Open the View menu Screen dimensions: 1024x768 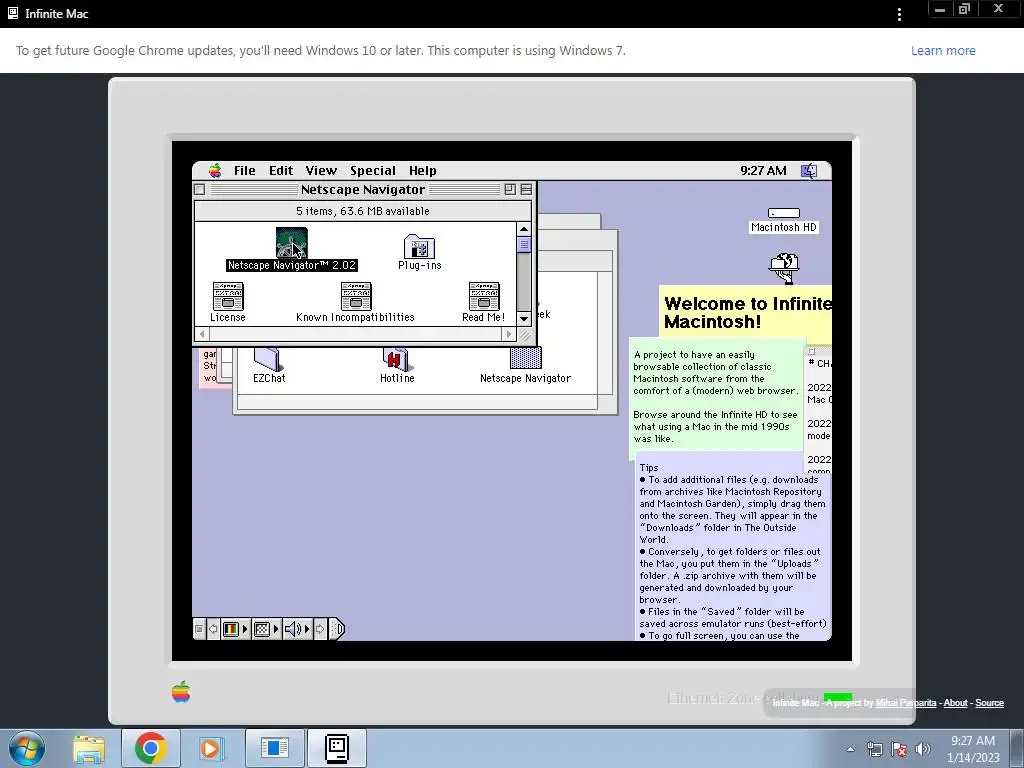(x=321, y=170)
